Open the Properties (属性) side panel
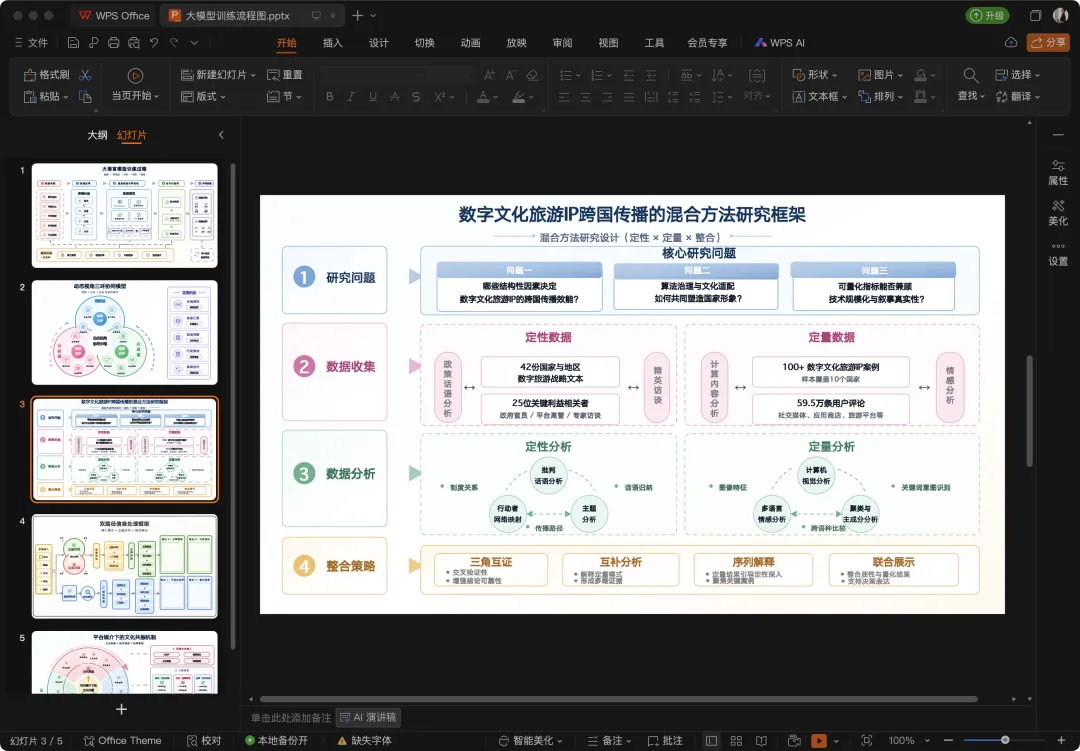 click(x=1058, y=172)
